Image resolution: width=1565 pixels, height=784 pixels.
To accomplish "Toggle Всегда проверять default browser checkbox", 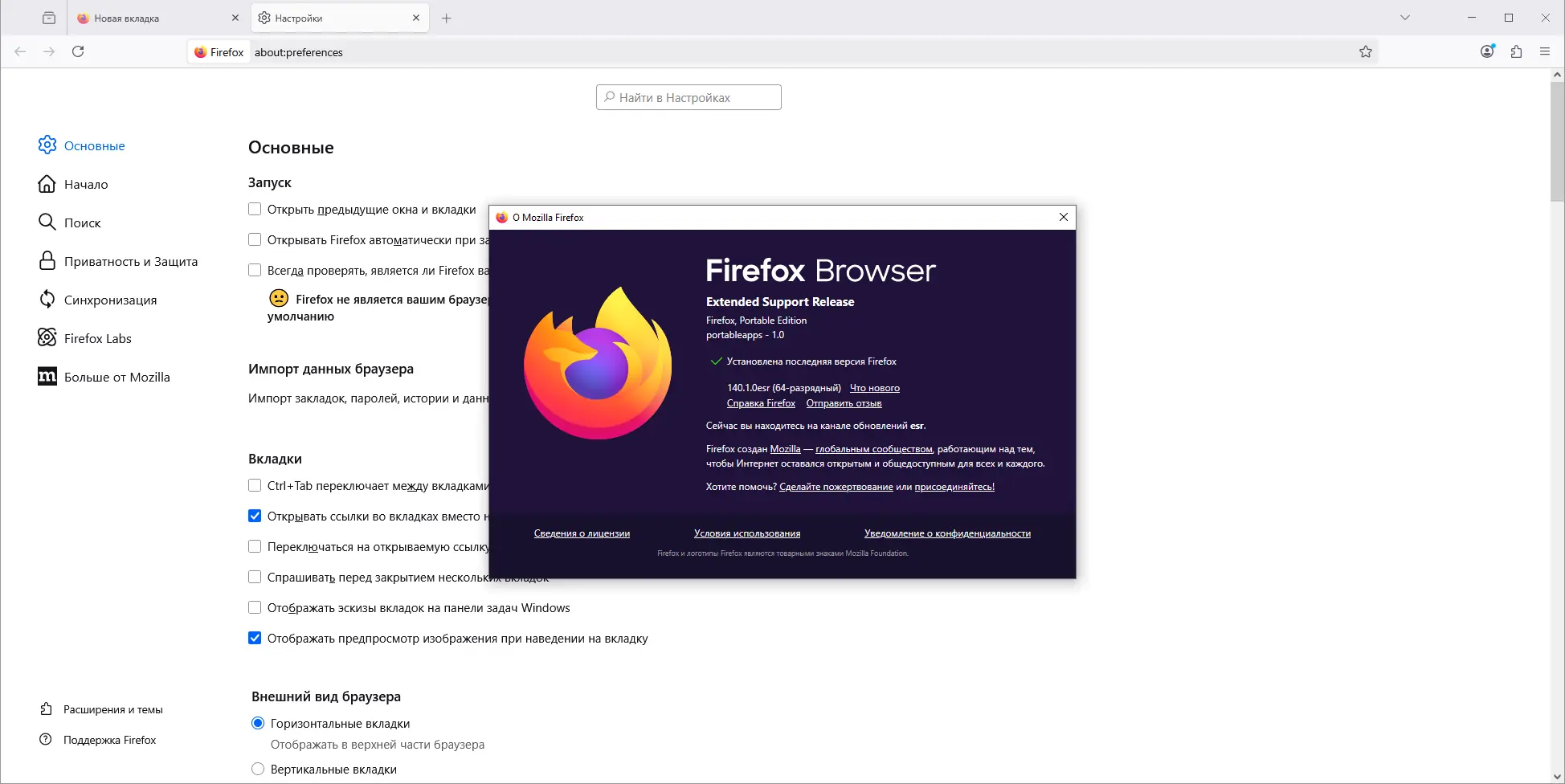I will 255,270.
